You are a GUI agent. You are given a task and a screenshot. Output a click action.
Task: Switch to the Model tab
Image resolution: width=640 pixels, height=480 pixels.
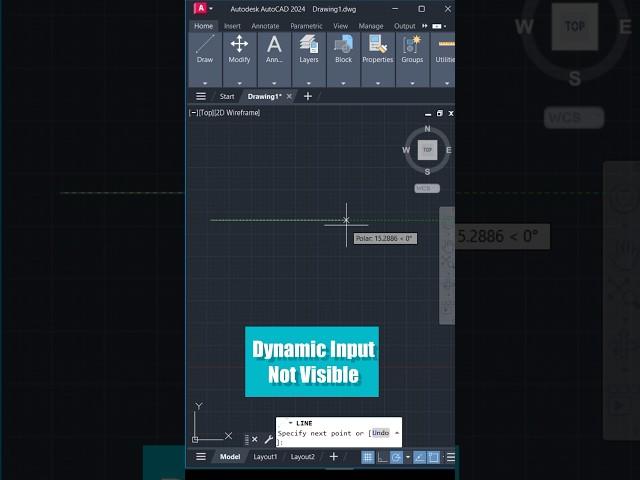[230, 456]
